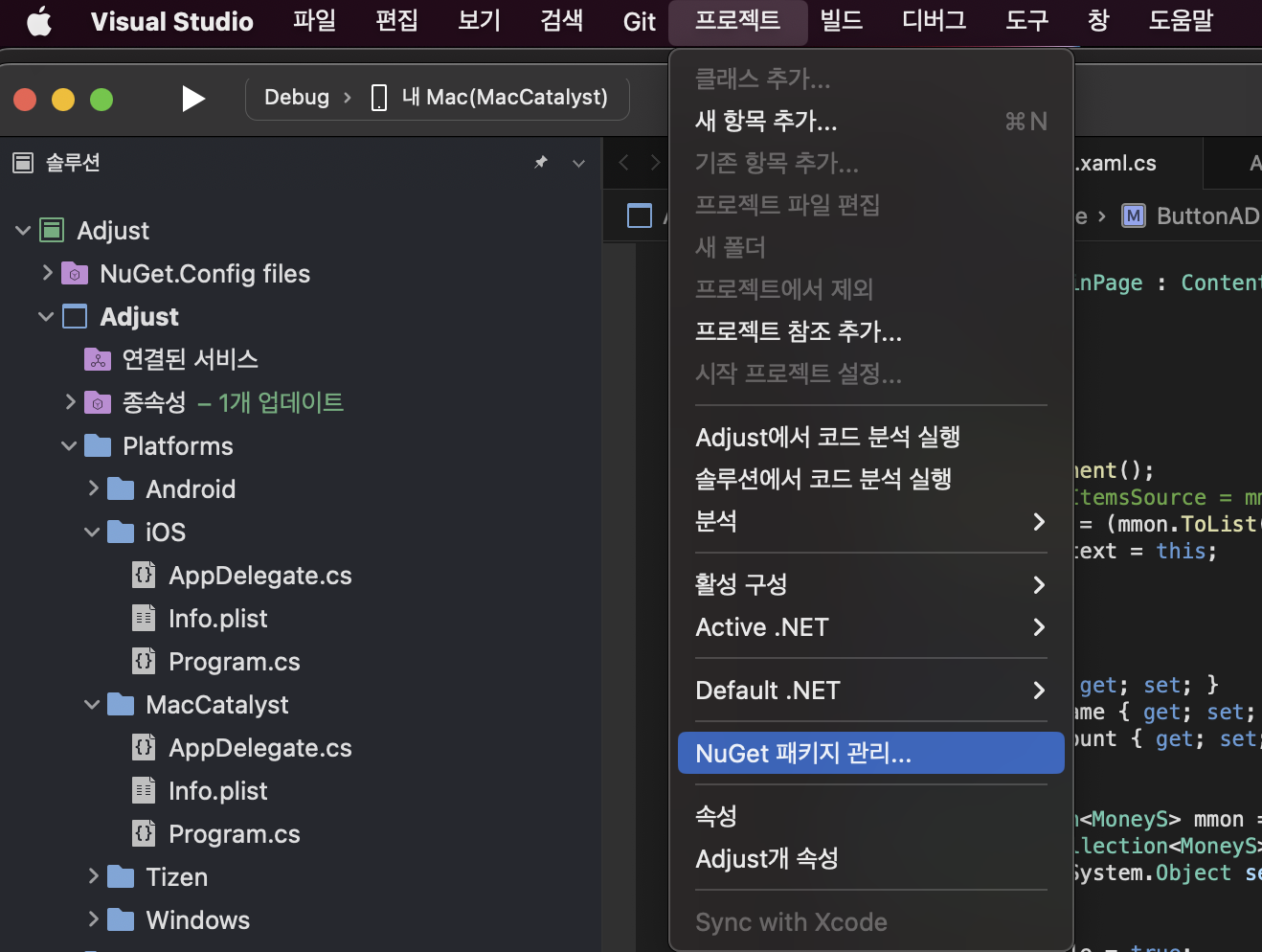Open the 도움말 menu
This screenshot has width=1262, height=952.
[1181, 21]
